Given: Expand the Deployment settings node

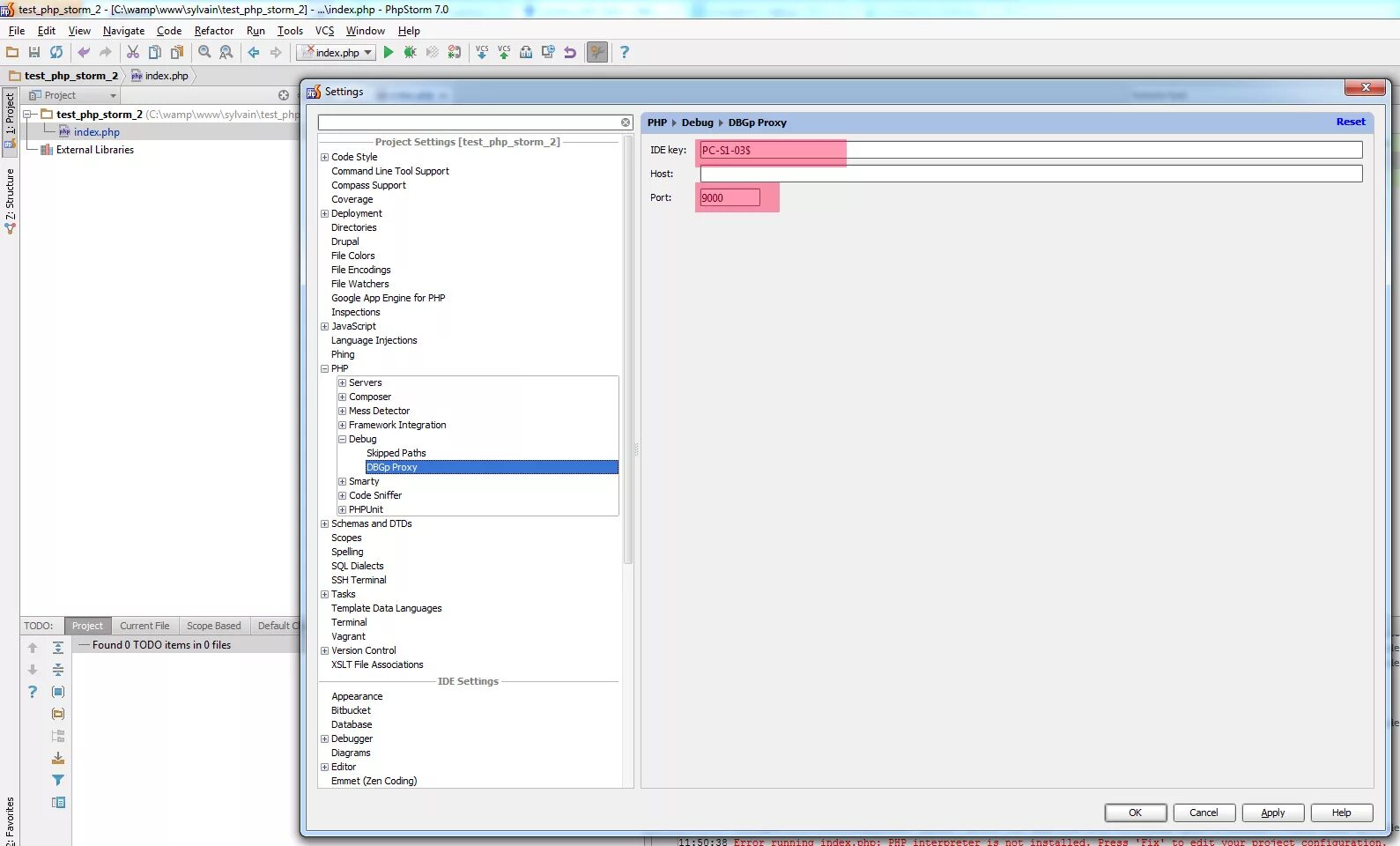Looking at the screenshot, I should (324, 213).
